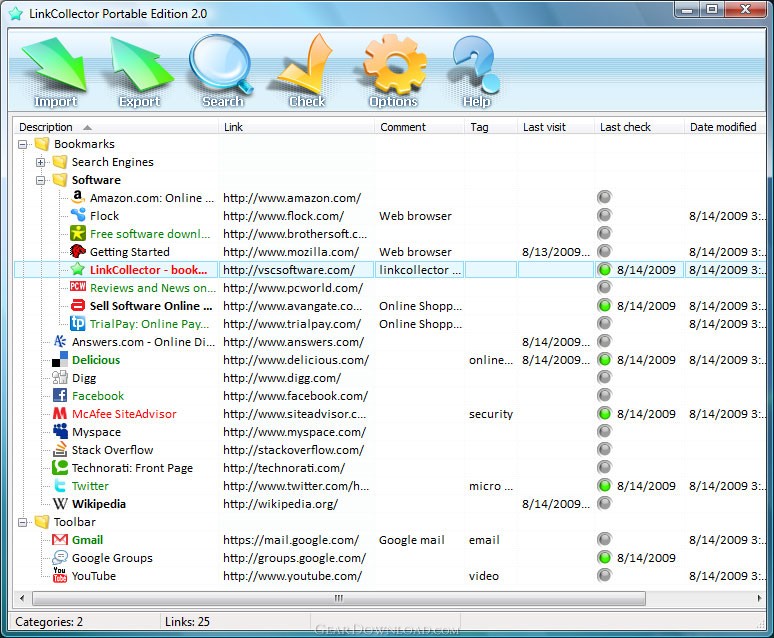This screenshot has width=774, height=638.
Task: Click the Twitter bird icon
Action: [x=60, y=485]
